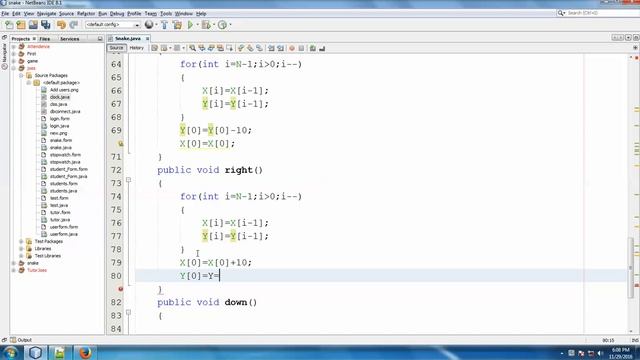Click the editor vertical scrollbar thumb
The height and width of the screenshot is (360, 640).
coord(631,267)
